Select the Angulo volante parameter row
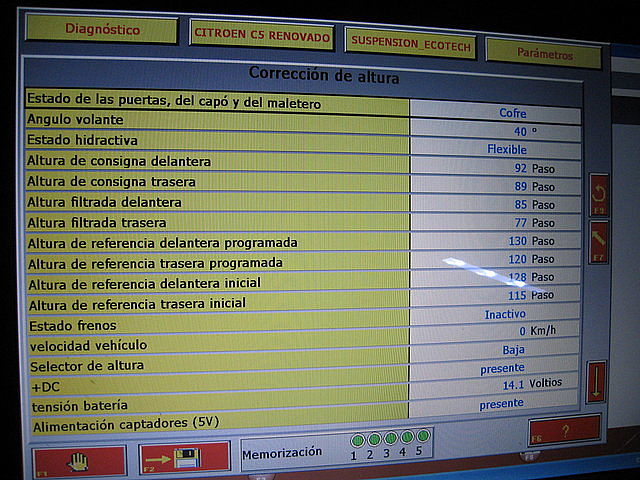Screen dimensions: 640x480 215,120
